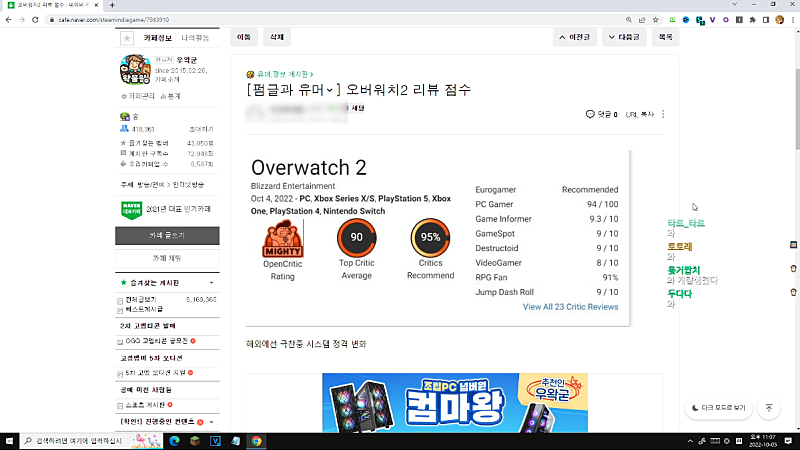The image size is (800, 450).
Task: Go to previous post with 이전글
Action: point(574,37)
